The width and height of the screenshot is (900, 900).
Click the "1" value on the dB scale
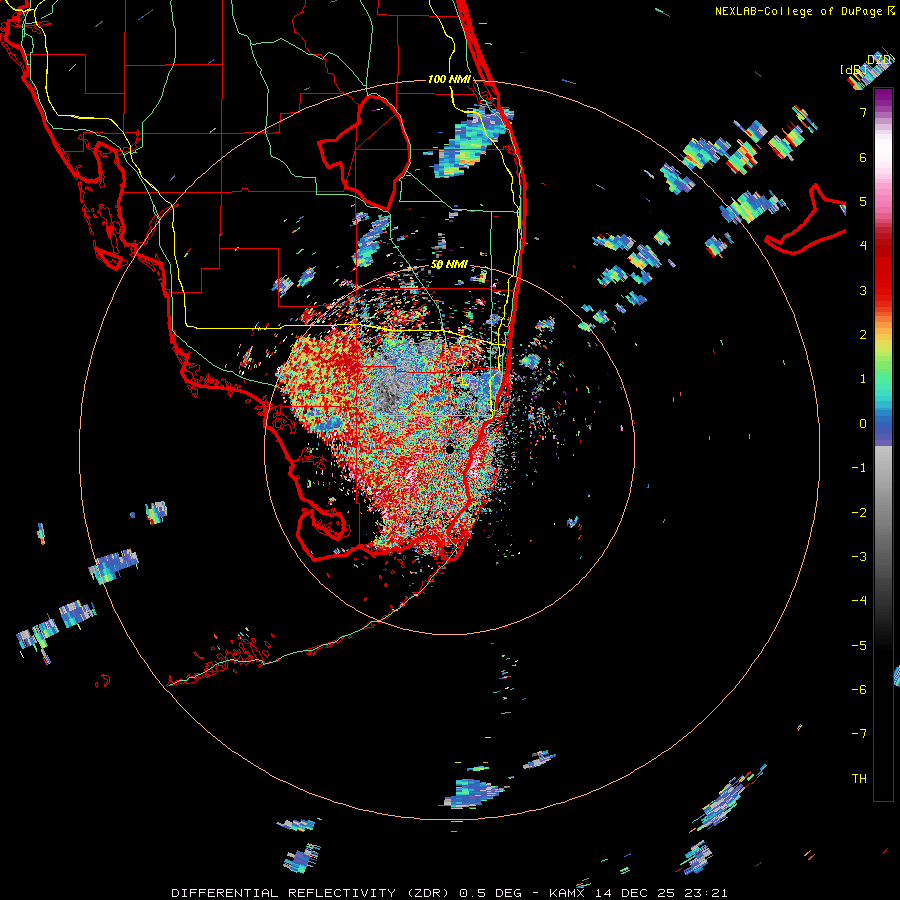863,379
